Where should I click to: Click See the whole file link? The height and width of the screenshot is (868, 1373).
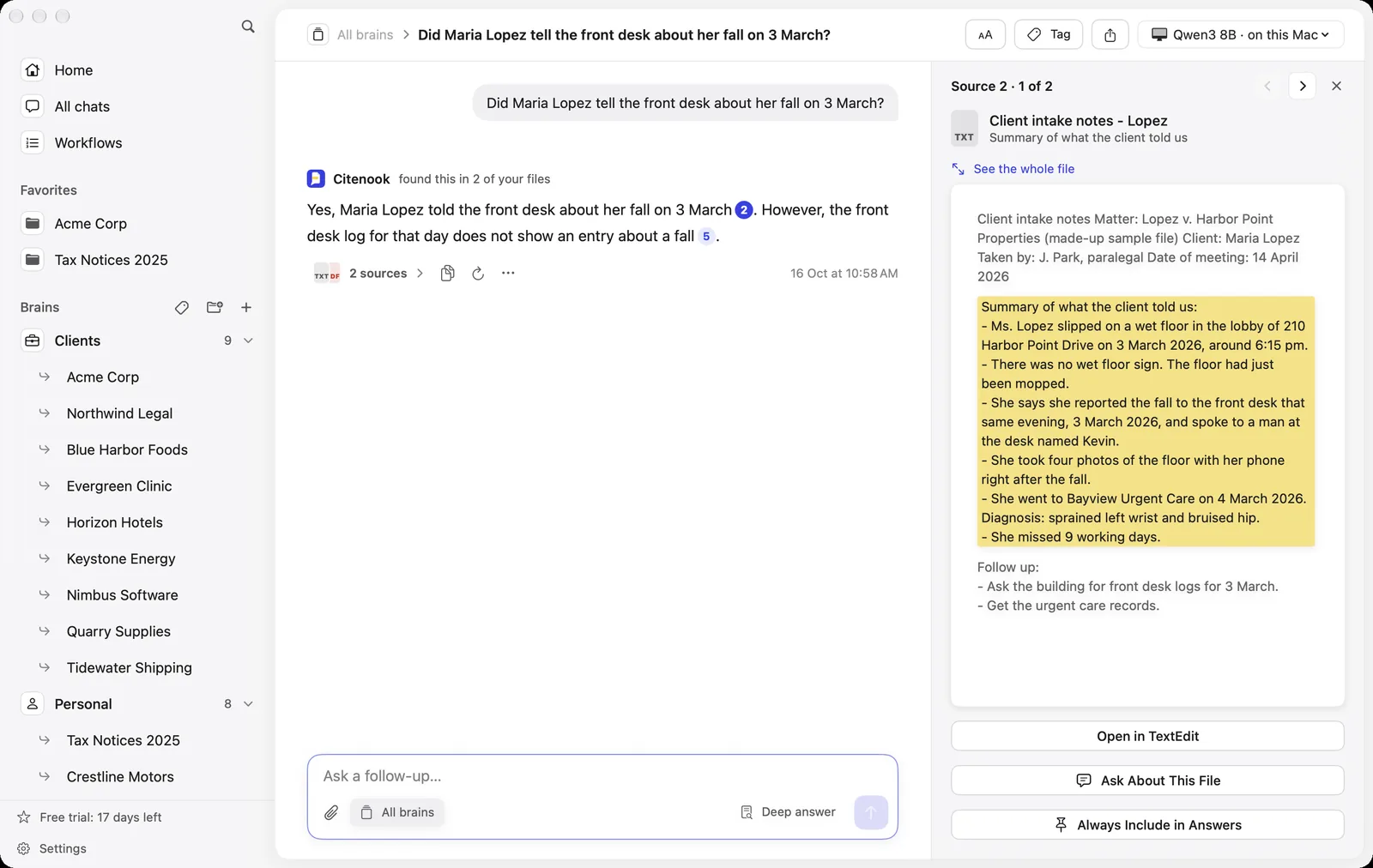[x=1013, y=169]
